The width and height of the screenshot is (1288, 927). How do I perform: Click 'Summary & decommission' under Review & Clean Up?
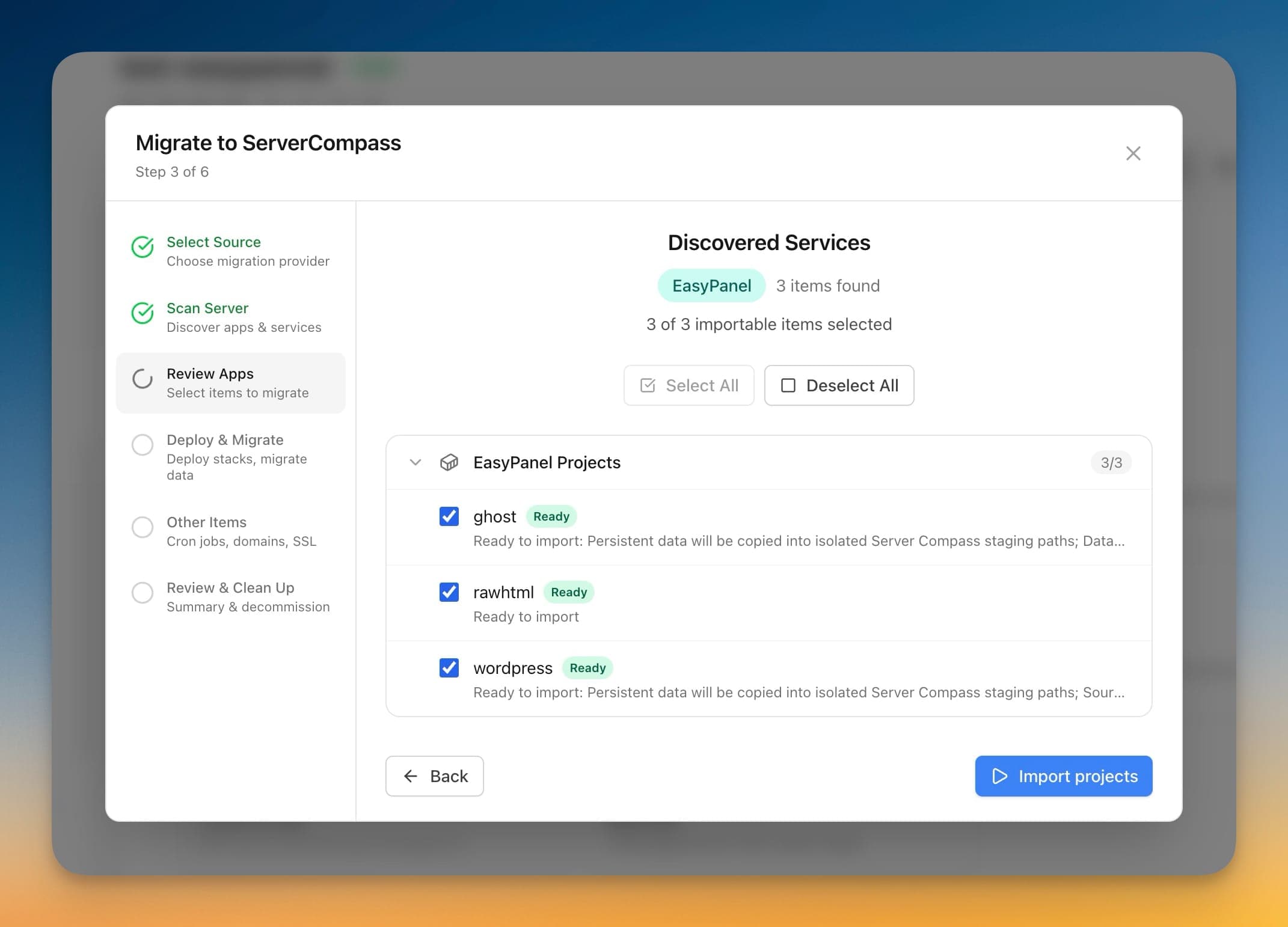248,607
